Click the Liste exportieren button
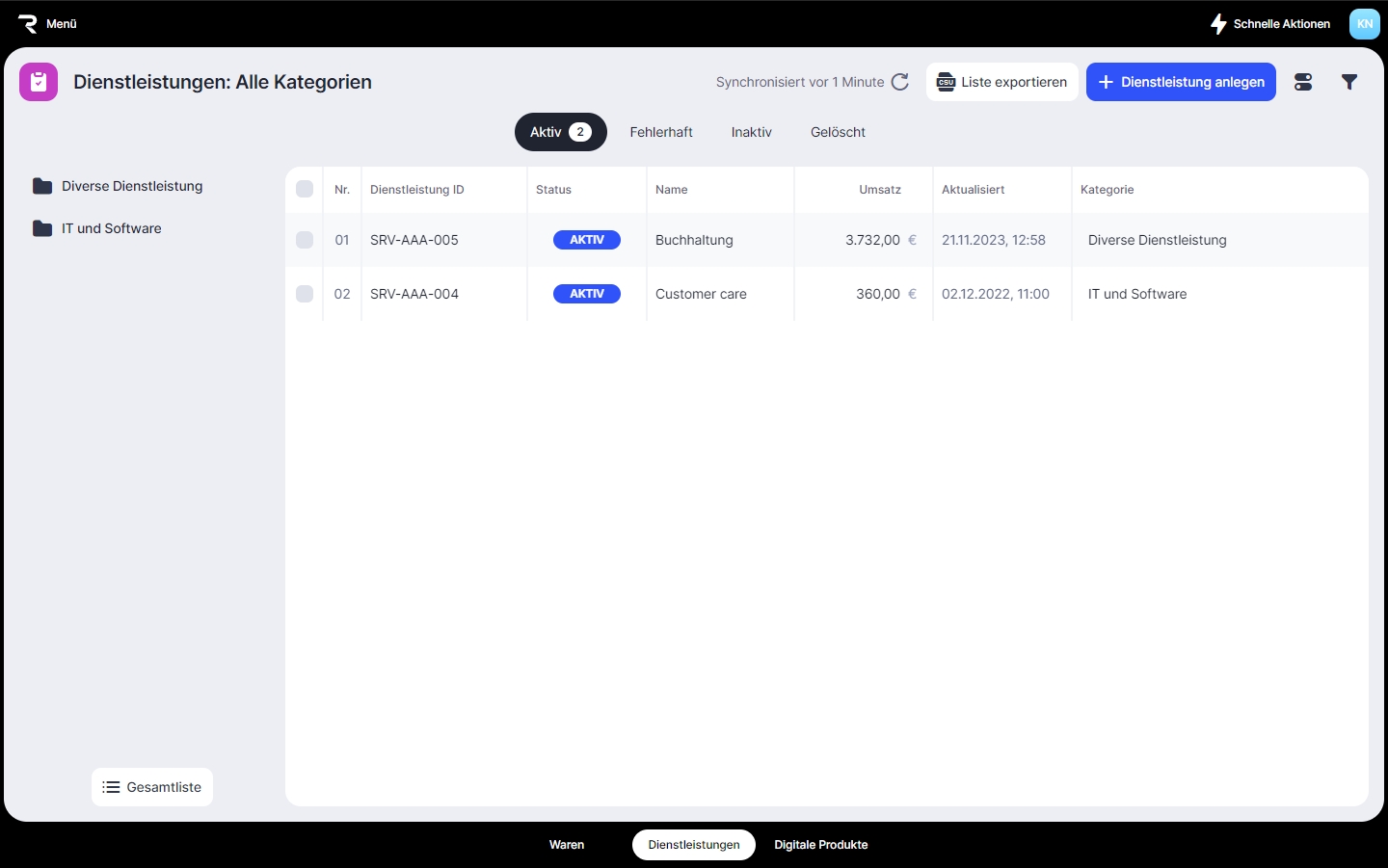This screenshot has height=868, width=1388. pos(1001,82)
